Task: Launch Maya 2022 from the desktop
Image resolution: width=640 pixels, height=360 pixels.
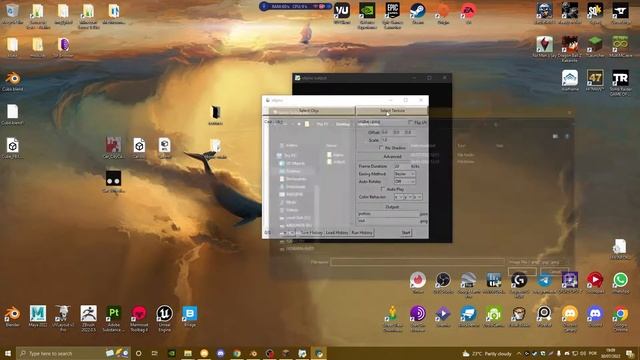Action: pyautogui.click(x=38, y=317)
